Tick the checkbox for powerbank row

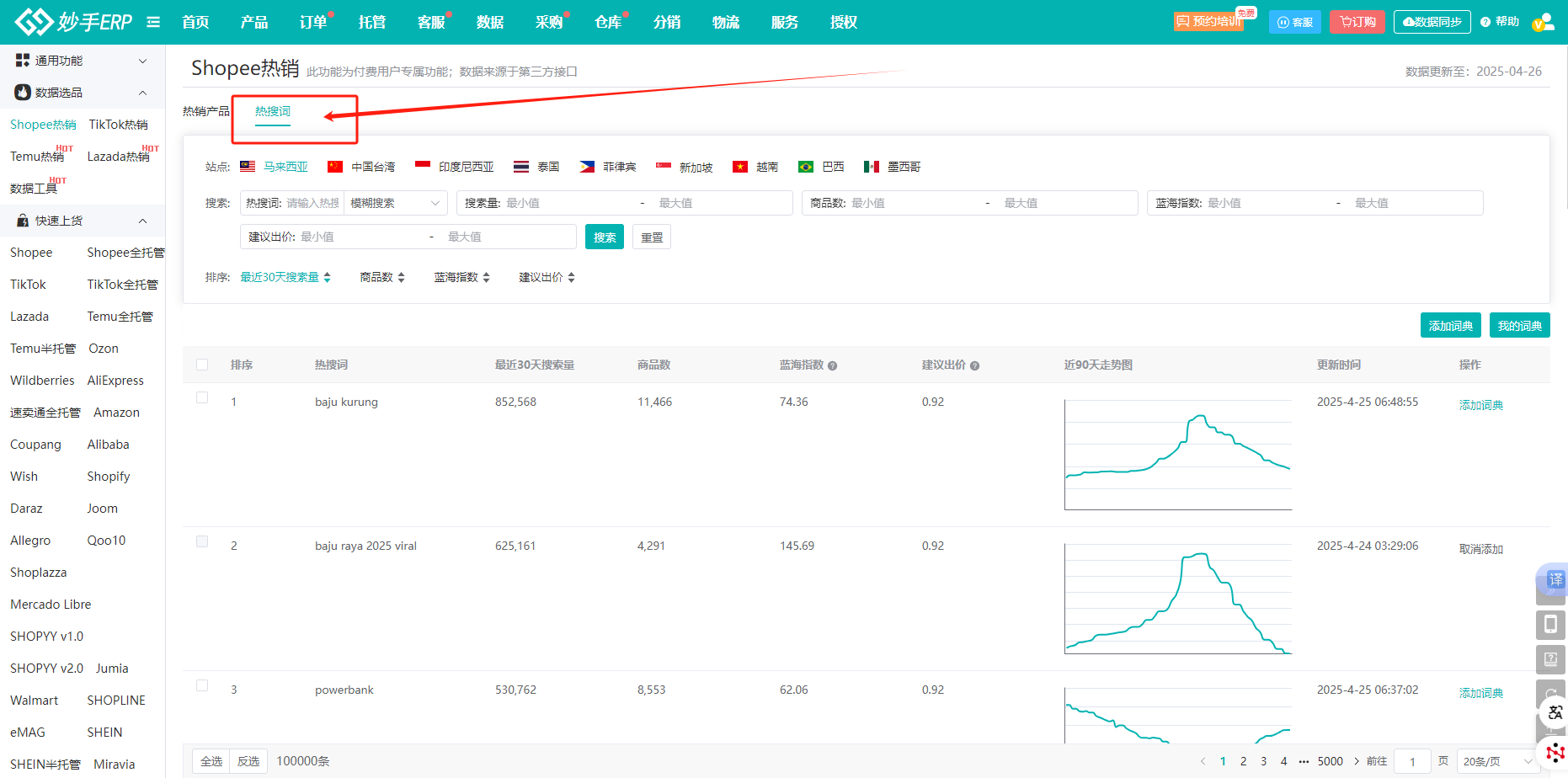pyautogui.click(x=202, y=685)
